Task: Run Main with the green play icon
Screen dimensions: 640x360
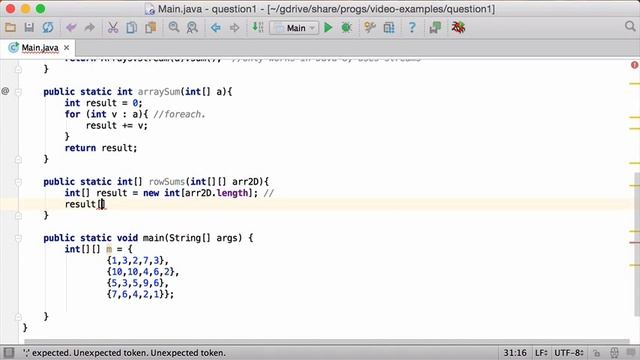Action: [x=328, y=28]
